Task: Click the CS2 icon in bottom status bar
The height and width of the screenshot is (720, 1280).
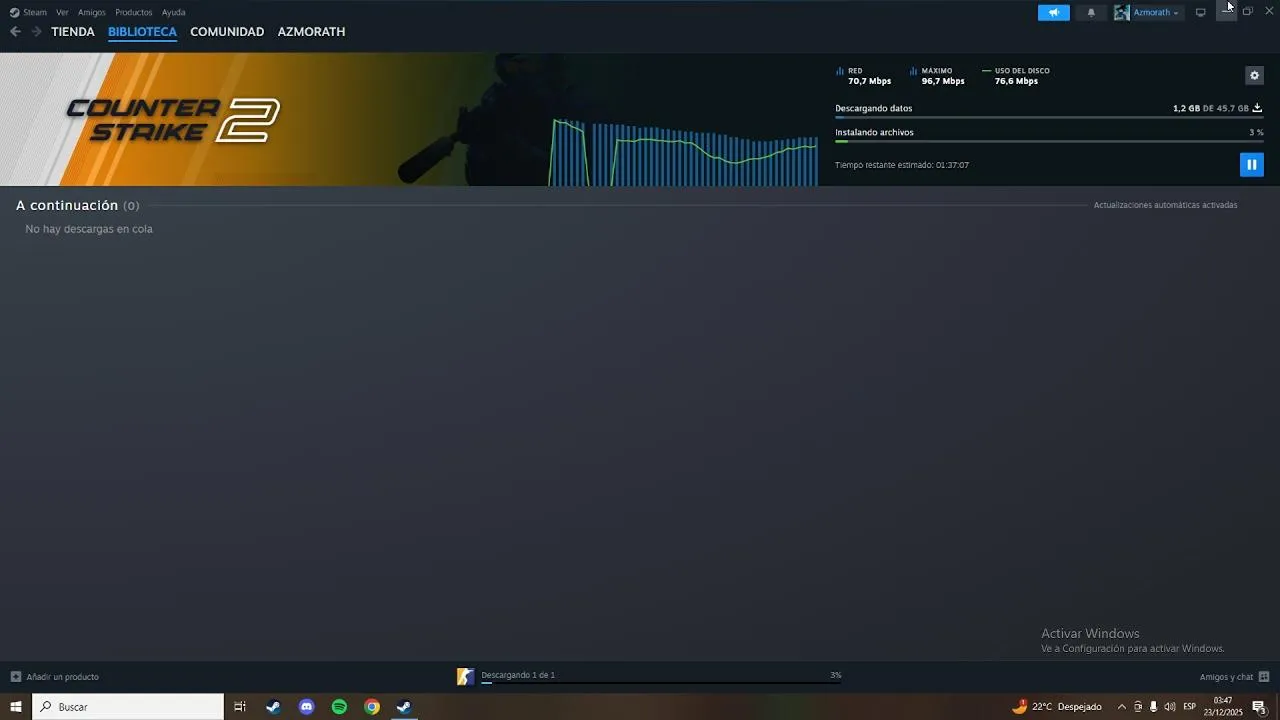Action: (x=465, y=677)
